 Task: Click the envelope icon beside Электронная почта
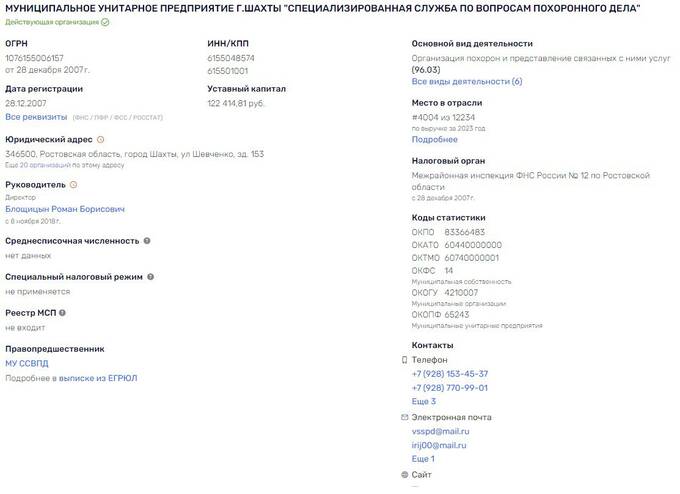point(404,417)
